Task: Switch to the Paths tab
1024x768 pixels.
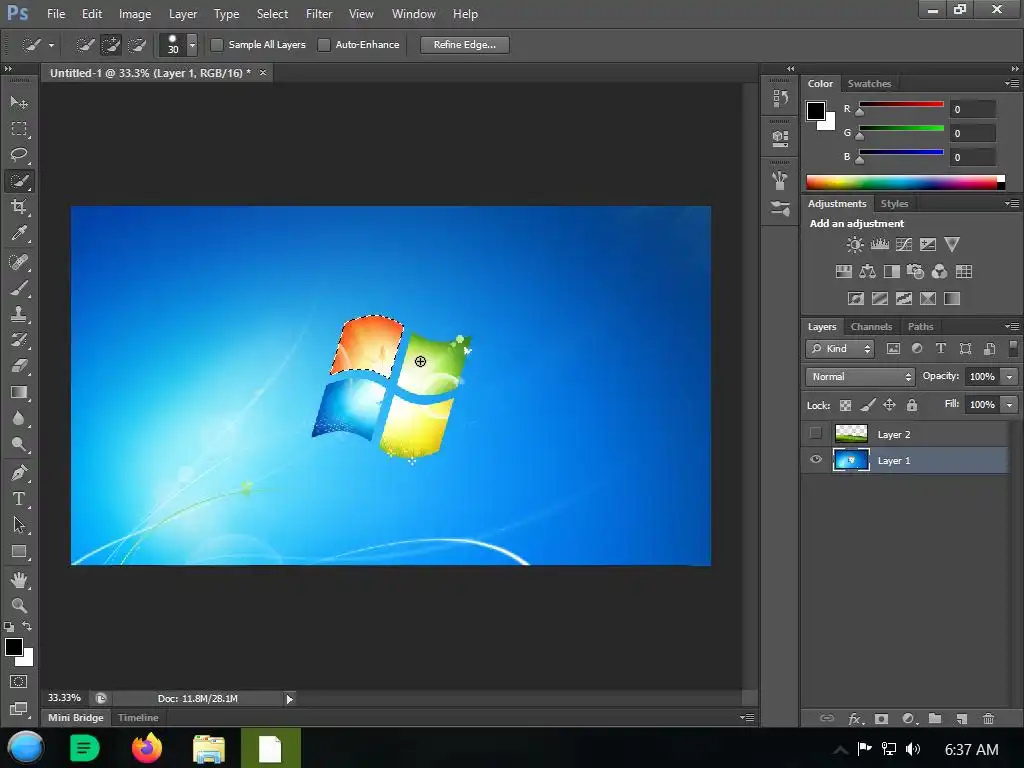Action: point(920,327)
